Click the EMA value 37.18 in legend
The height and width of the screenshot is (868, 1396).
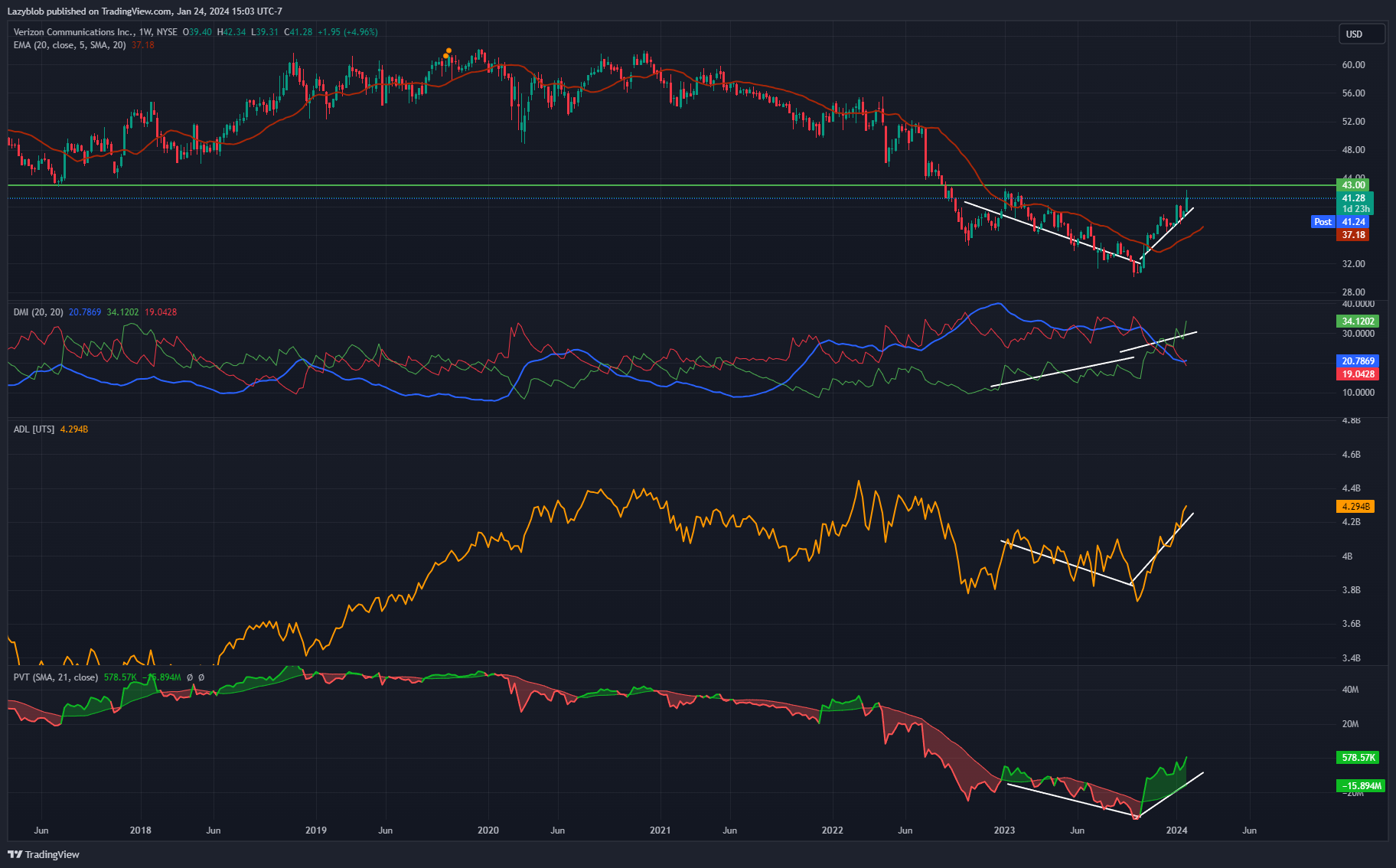(143, 45)
